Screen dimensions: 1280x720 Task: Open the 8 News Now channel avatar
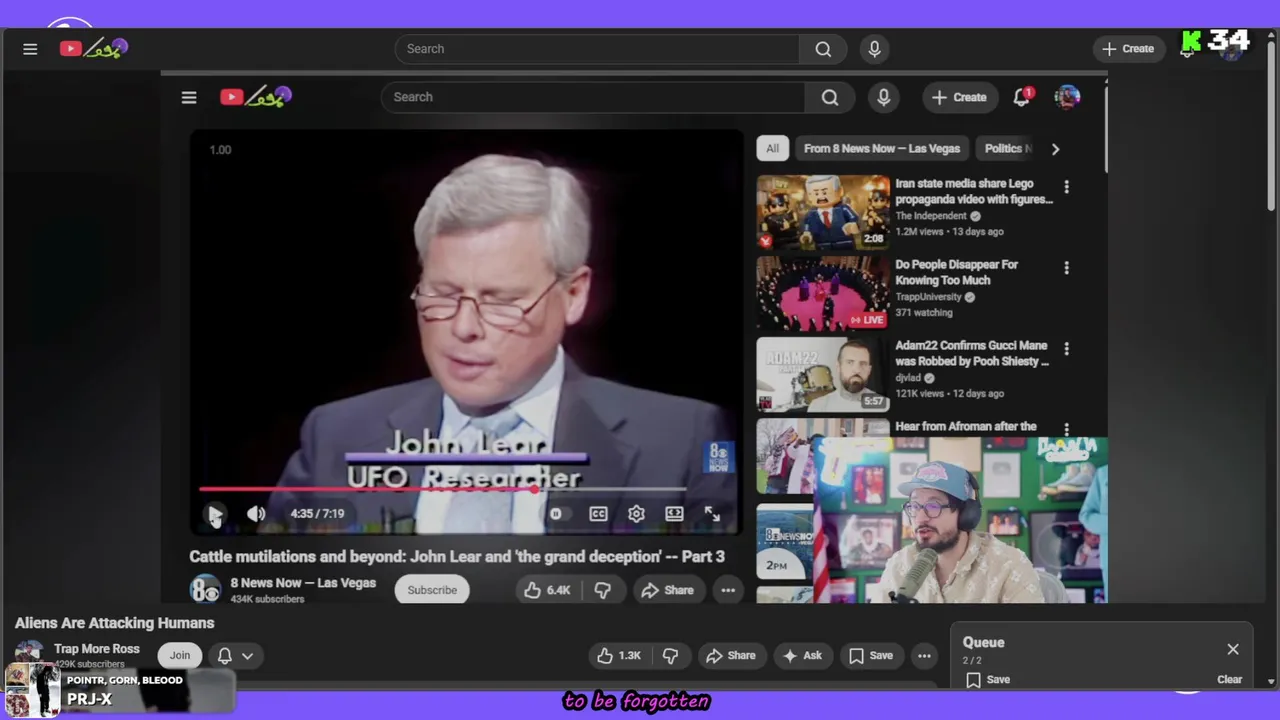tap(205, 590)
